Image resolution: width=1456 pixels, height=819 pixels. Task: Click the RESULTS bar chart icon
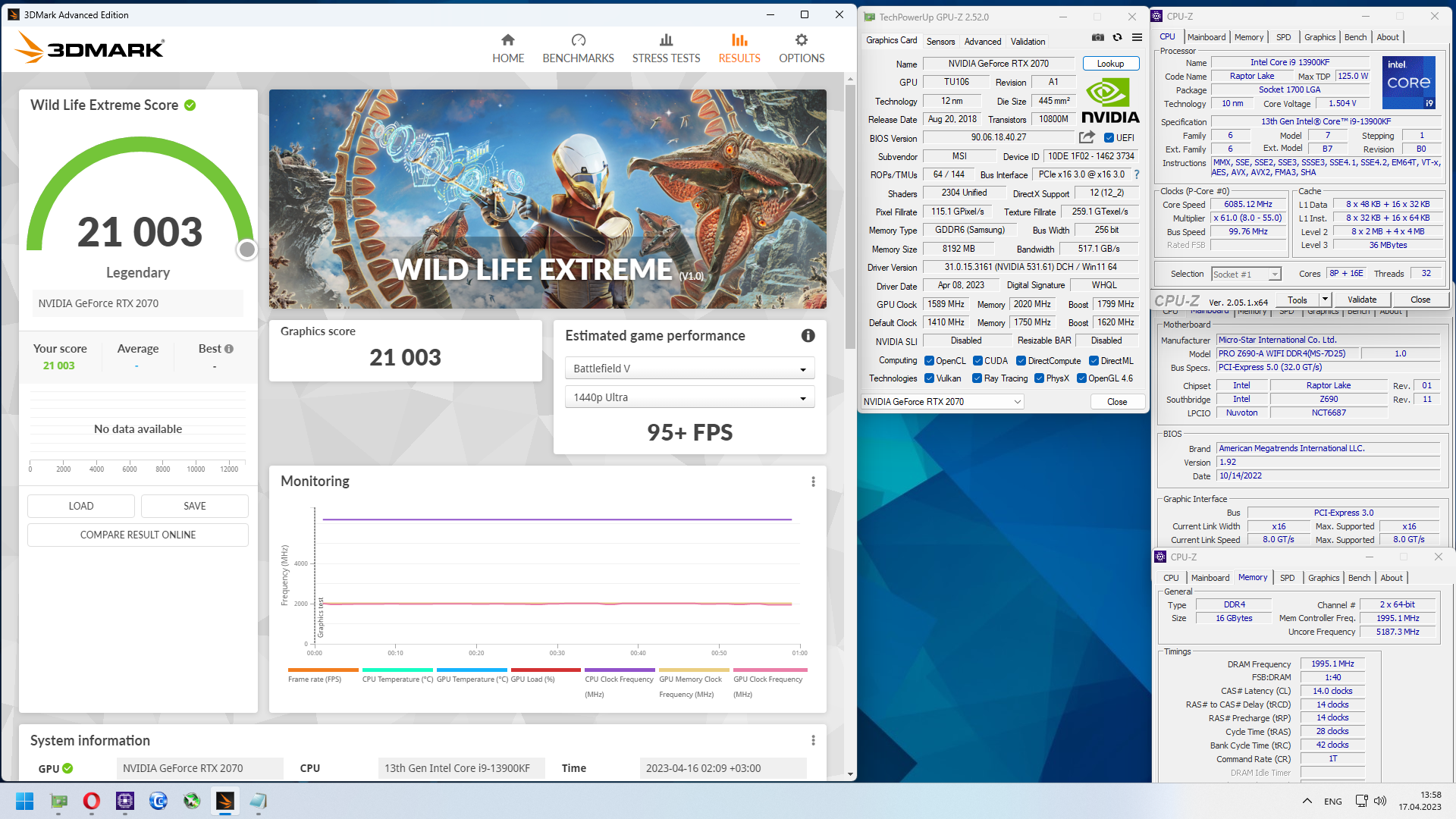[x=739, y=40]
